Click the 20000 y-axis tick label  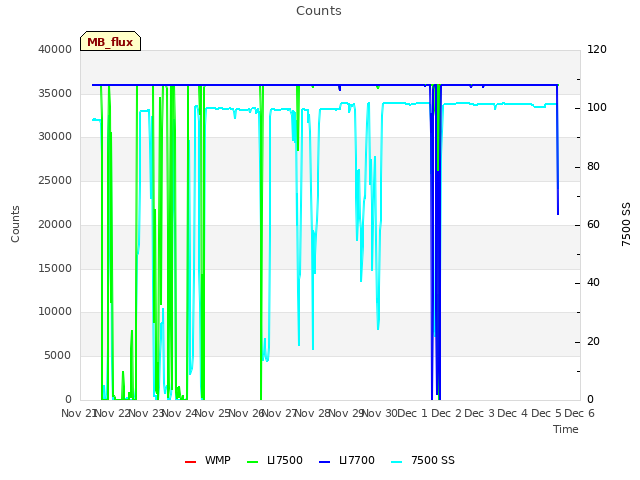pyautogui.click(x=55, y=224)
